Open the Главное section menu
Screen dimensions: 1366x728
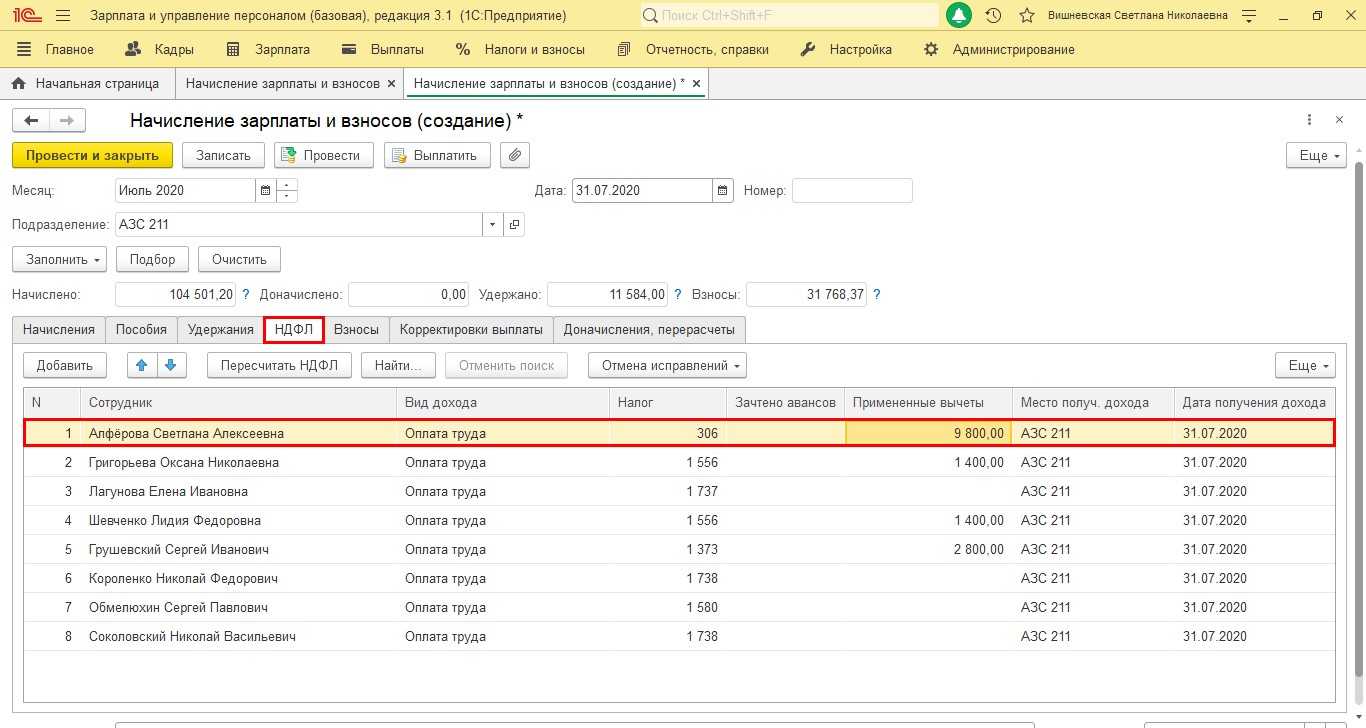click(56, 49)
